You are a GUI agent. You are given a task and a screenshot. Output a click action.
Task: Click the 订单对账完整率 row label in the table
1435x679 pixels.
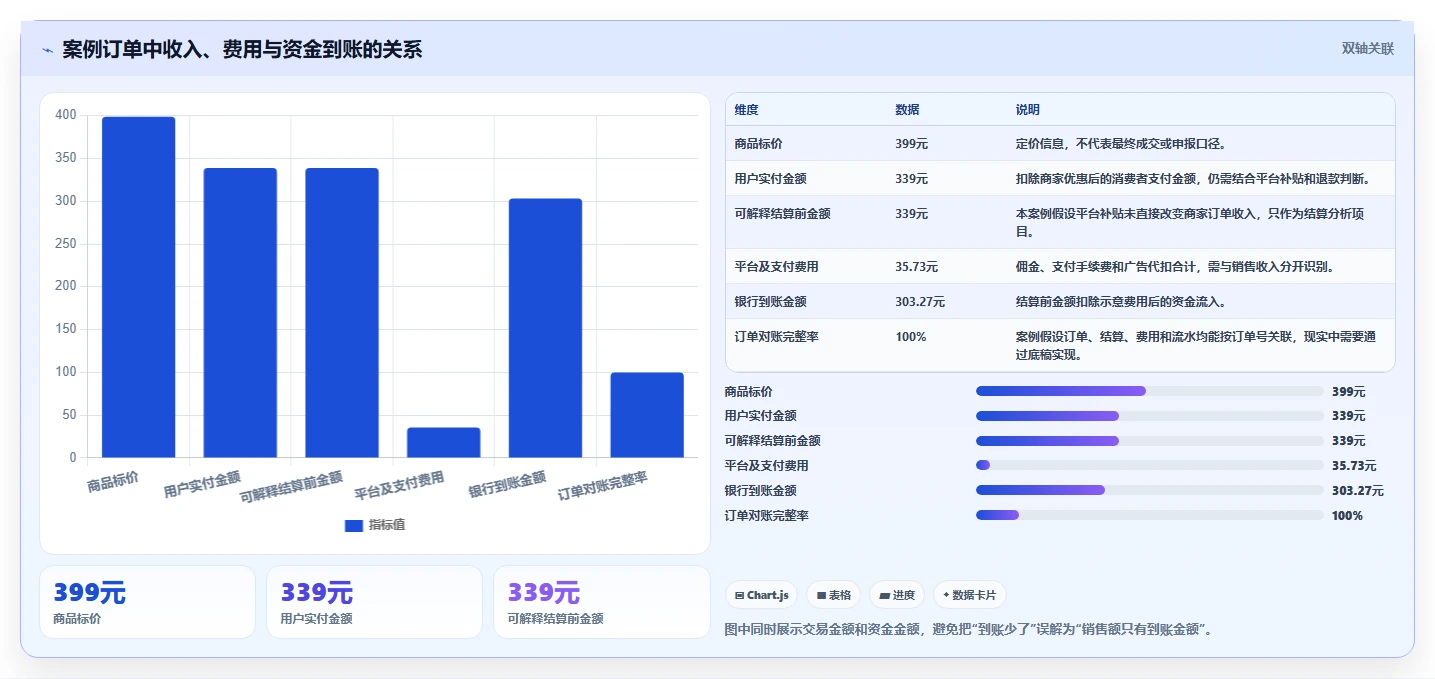776,337
